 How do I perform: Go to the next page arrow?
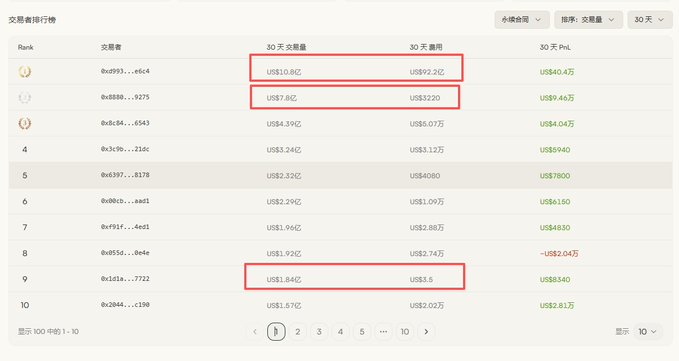tap(426, 332)
